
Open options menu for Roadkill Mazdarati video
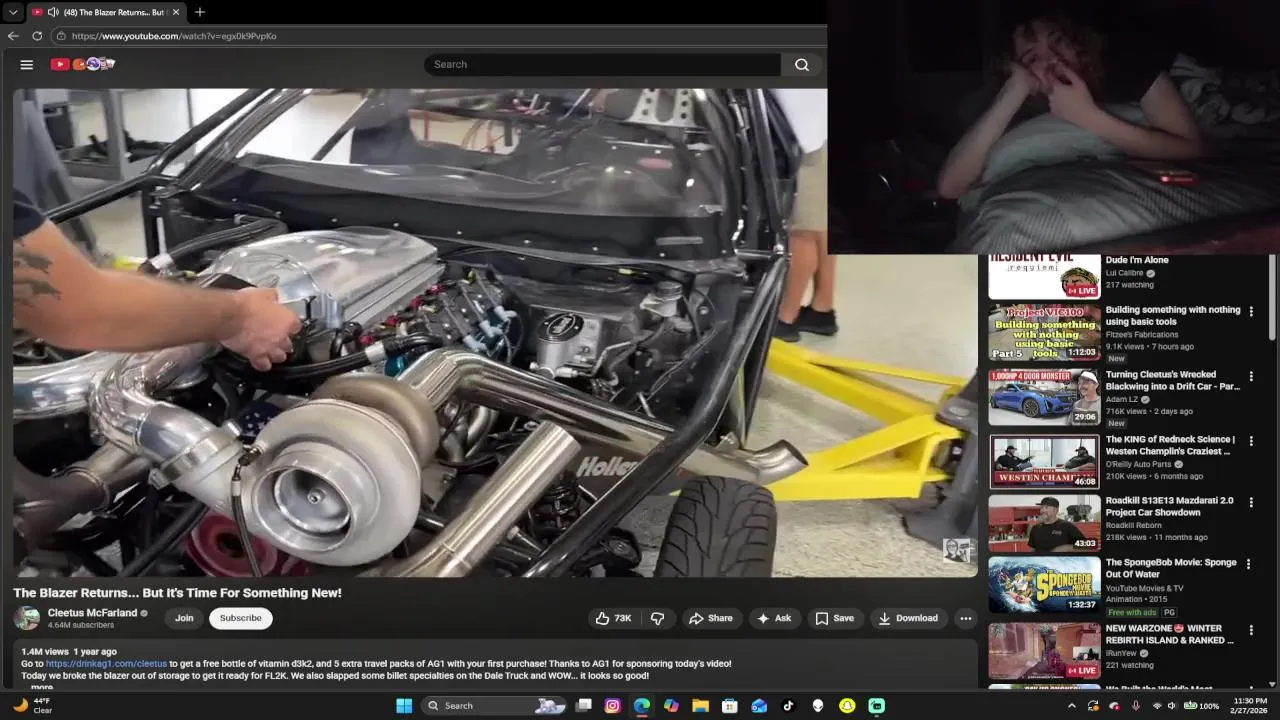pyautogui.click(x=1251, y=503)
